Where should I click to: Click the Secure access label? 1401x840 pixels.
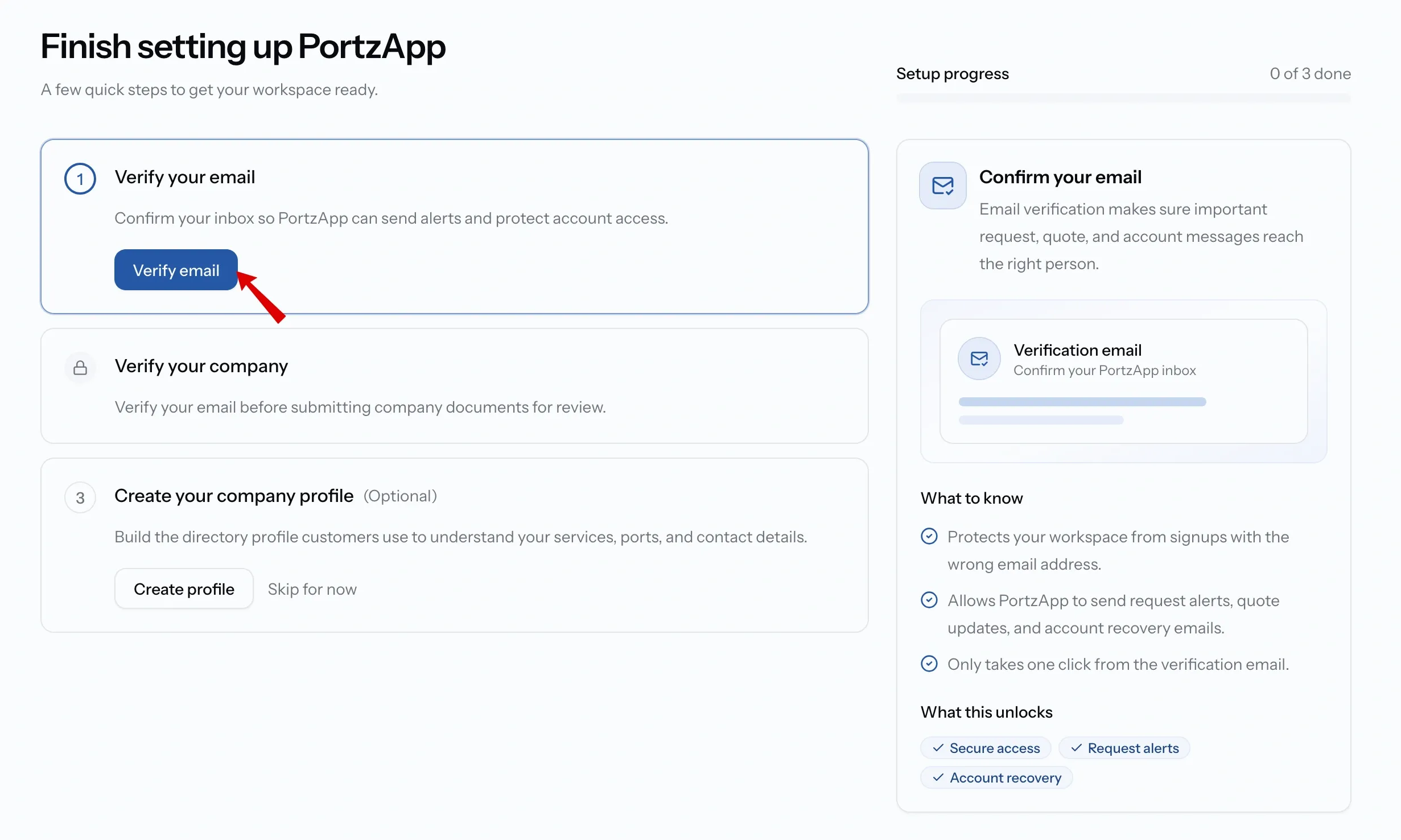(995, 748)
